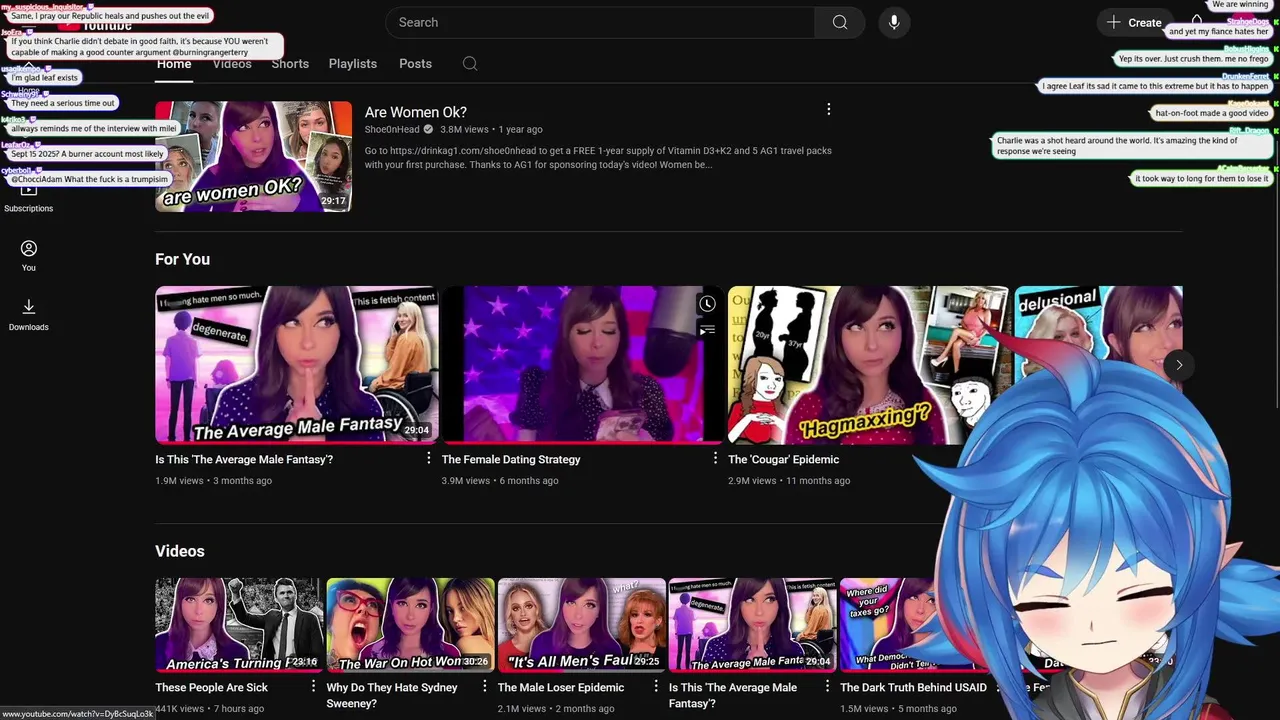This screenshot has width=1280, height=720.
Task: Open the Subscriptions sidebar item
Action: [x=28, y=197]
